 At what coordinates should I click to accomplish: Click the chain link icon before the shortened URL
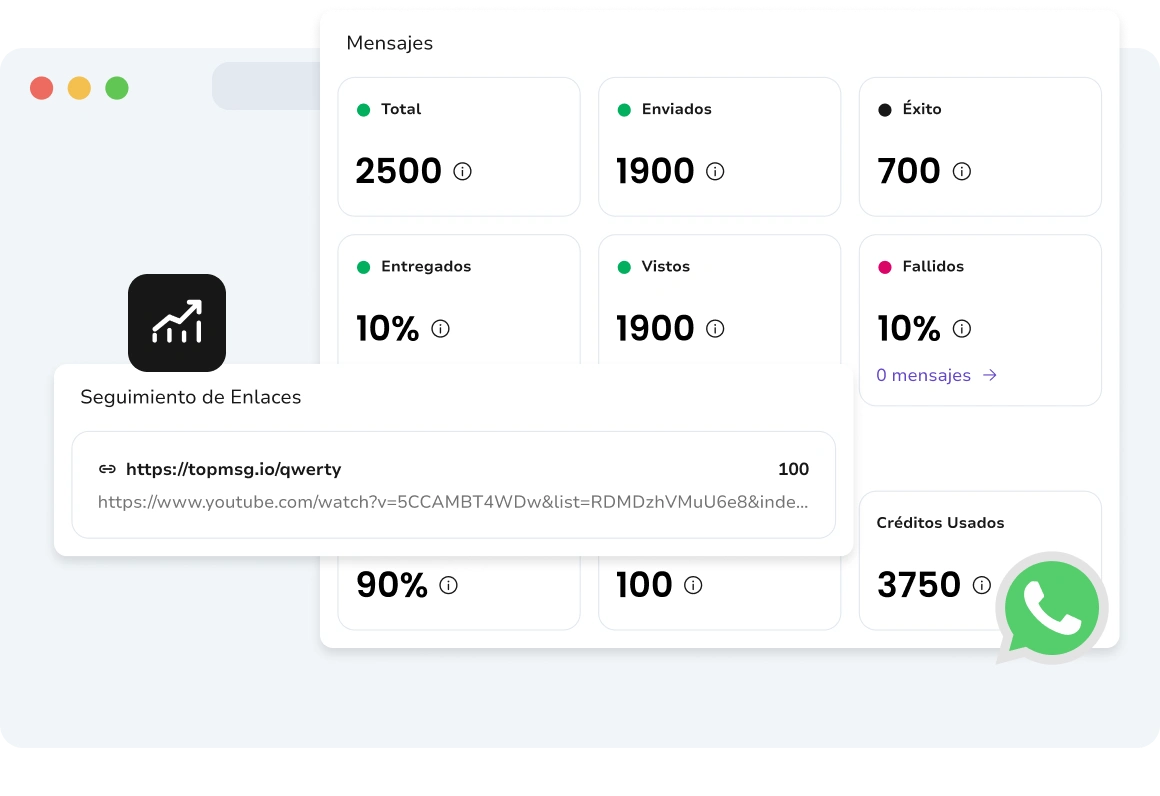107,469
